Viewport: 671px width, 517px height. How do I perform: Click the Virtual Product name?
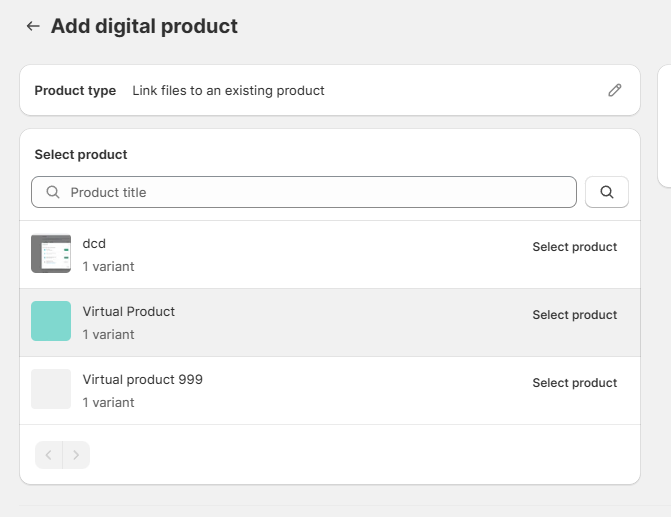pos(129,312)
